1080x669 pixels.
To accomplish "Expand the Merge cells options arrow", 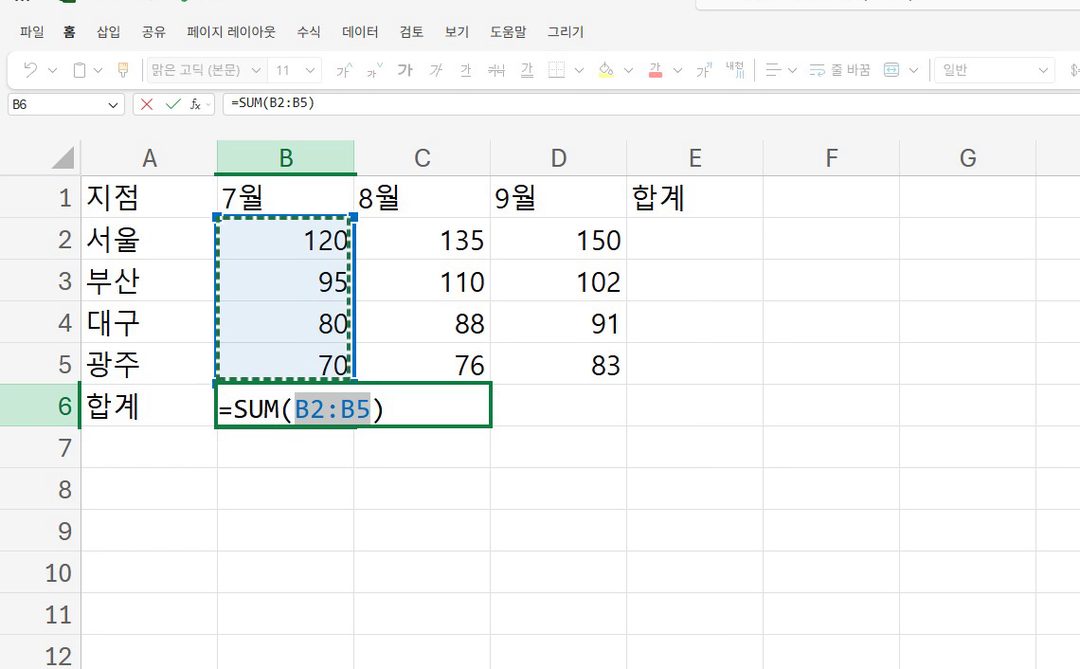I will click(x=913, y=70).
